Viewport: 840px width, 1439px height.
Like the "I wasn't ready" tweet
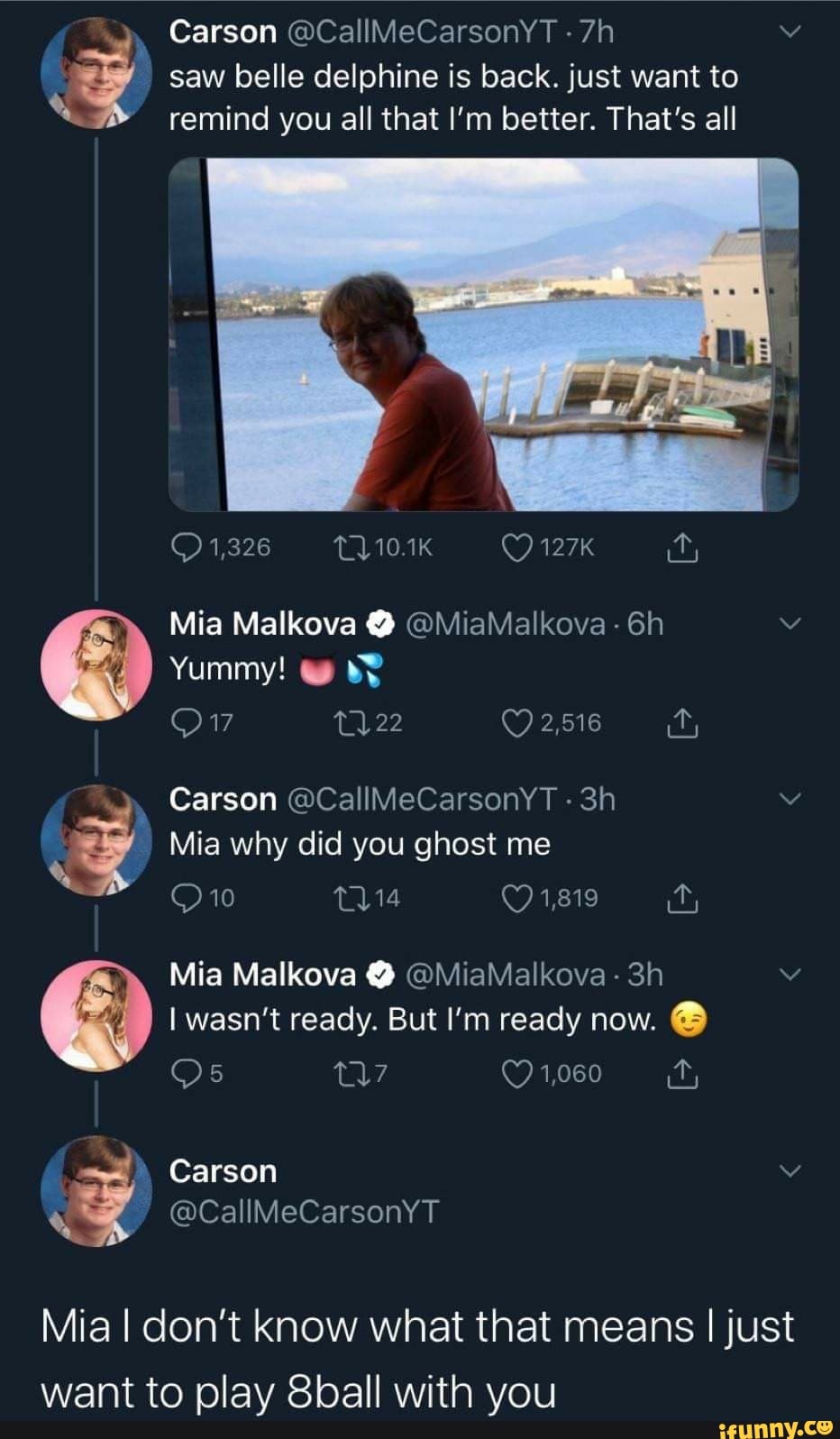point(517,1073)
